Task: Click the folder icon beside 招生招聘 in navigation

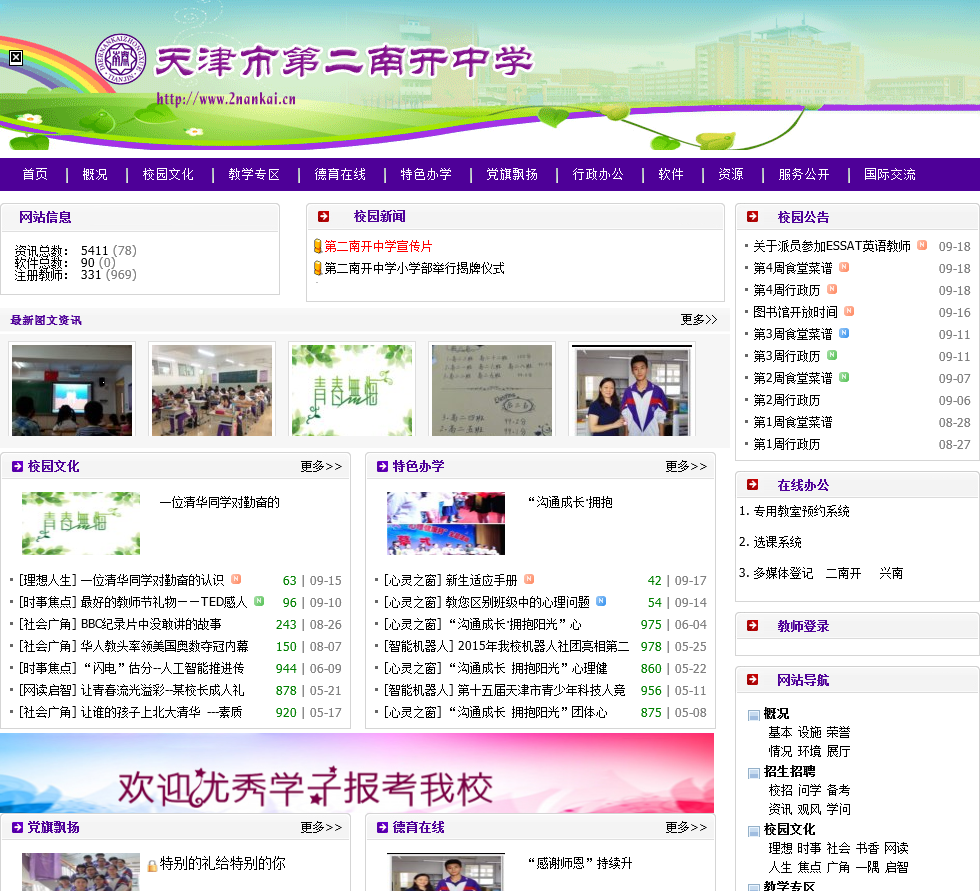Action: click(754, 774)
